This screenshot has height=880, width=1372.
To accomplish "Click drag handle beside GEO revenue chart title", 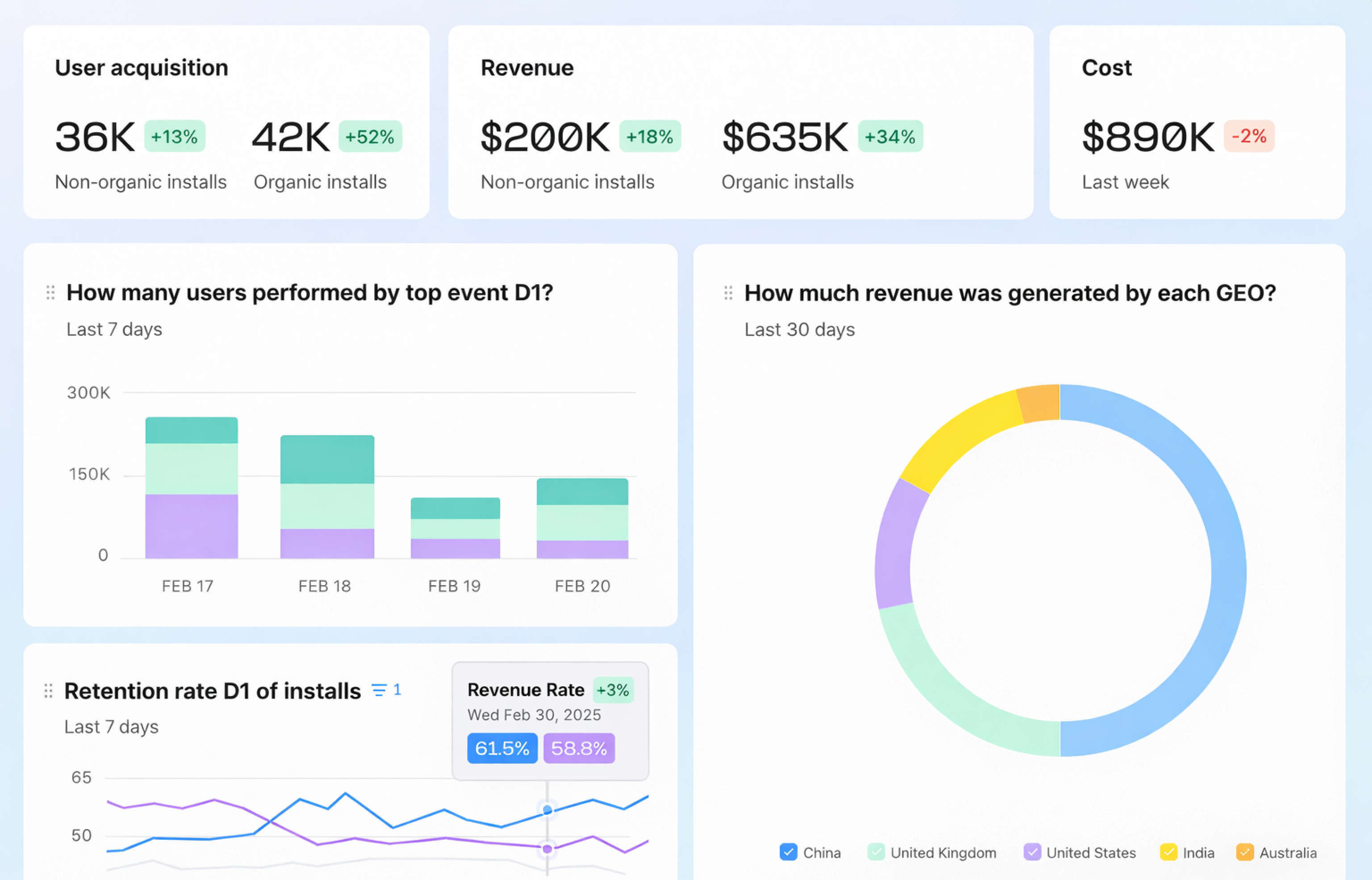I will [x=728, y=293].
